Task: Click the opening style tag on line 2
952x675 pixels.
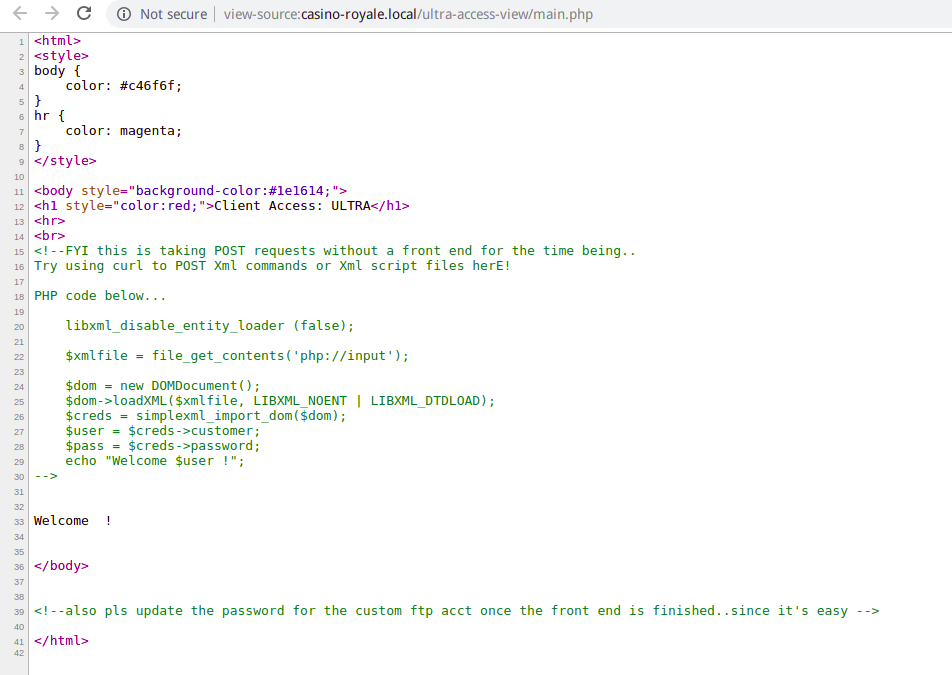Action: (61, 56)
